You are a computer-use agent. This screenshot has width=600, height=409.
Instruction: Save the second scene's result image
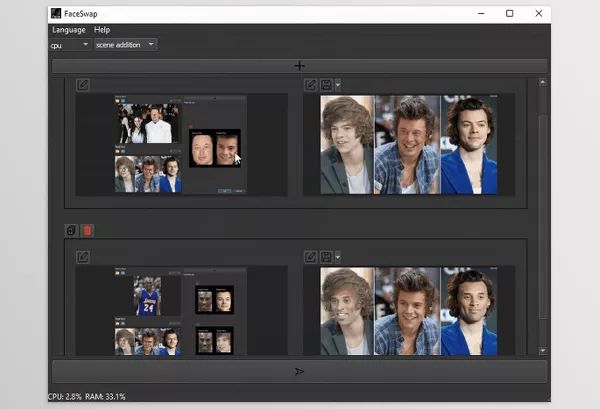(x=326, y=257)
